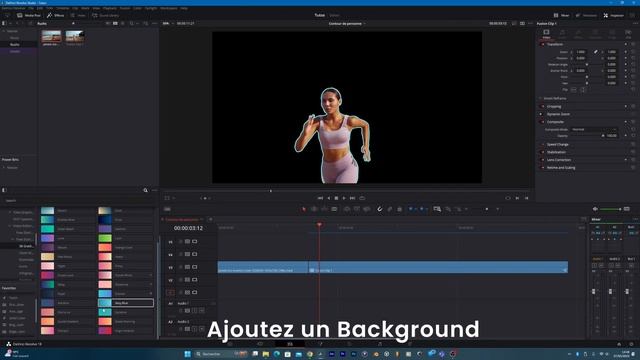Expand the Speed Change section
The width and height of the screenshot is (640, 360).
[x=558, y=144]
